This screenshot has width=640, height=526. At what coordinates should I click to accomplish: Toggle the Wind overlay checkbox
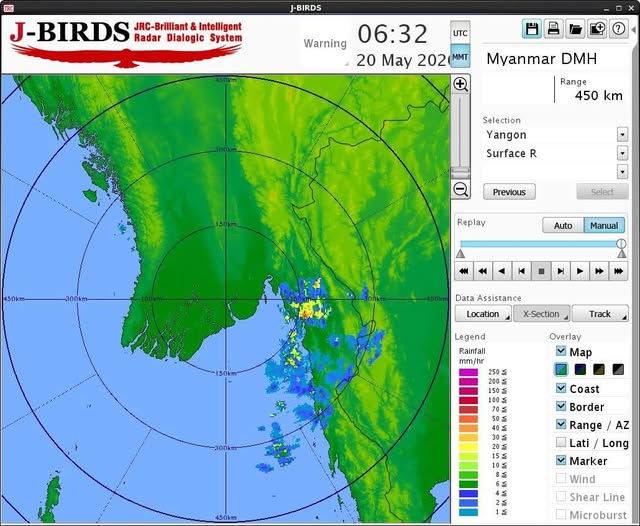click(561, 478)
